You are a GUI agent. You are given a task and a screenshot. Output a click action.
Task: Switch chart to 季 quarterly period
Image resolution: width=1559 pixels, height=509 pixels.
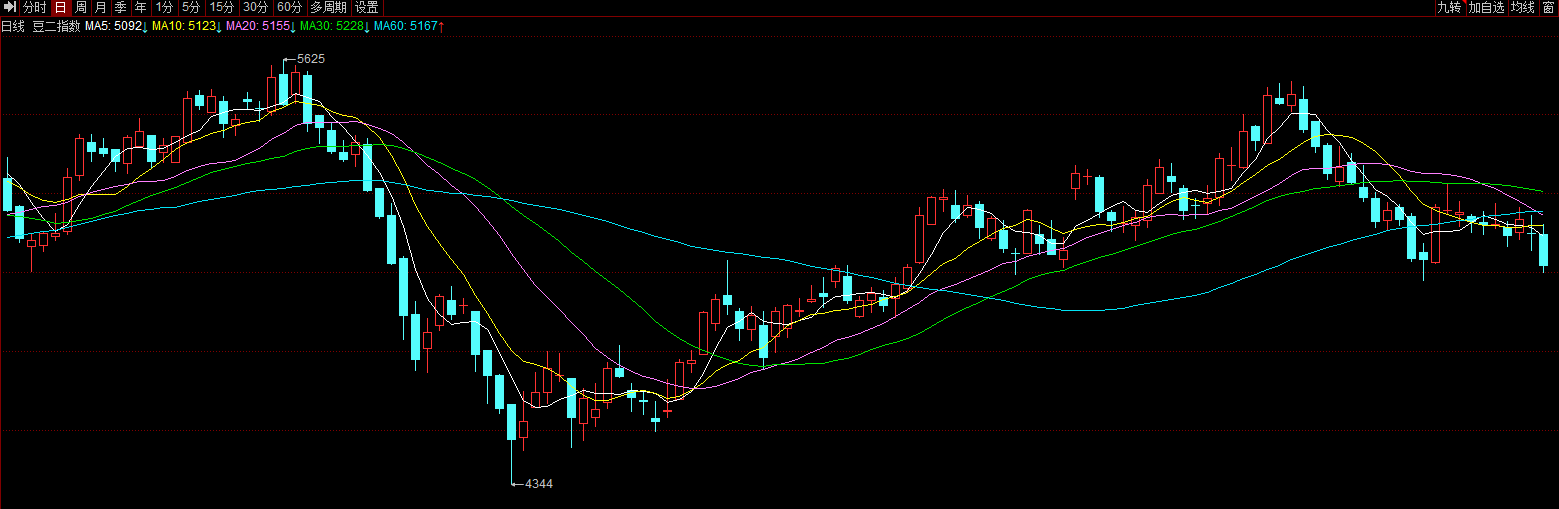pos(121,7)
